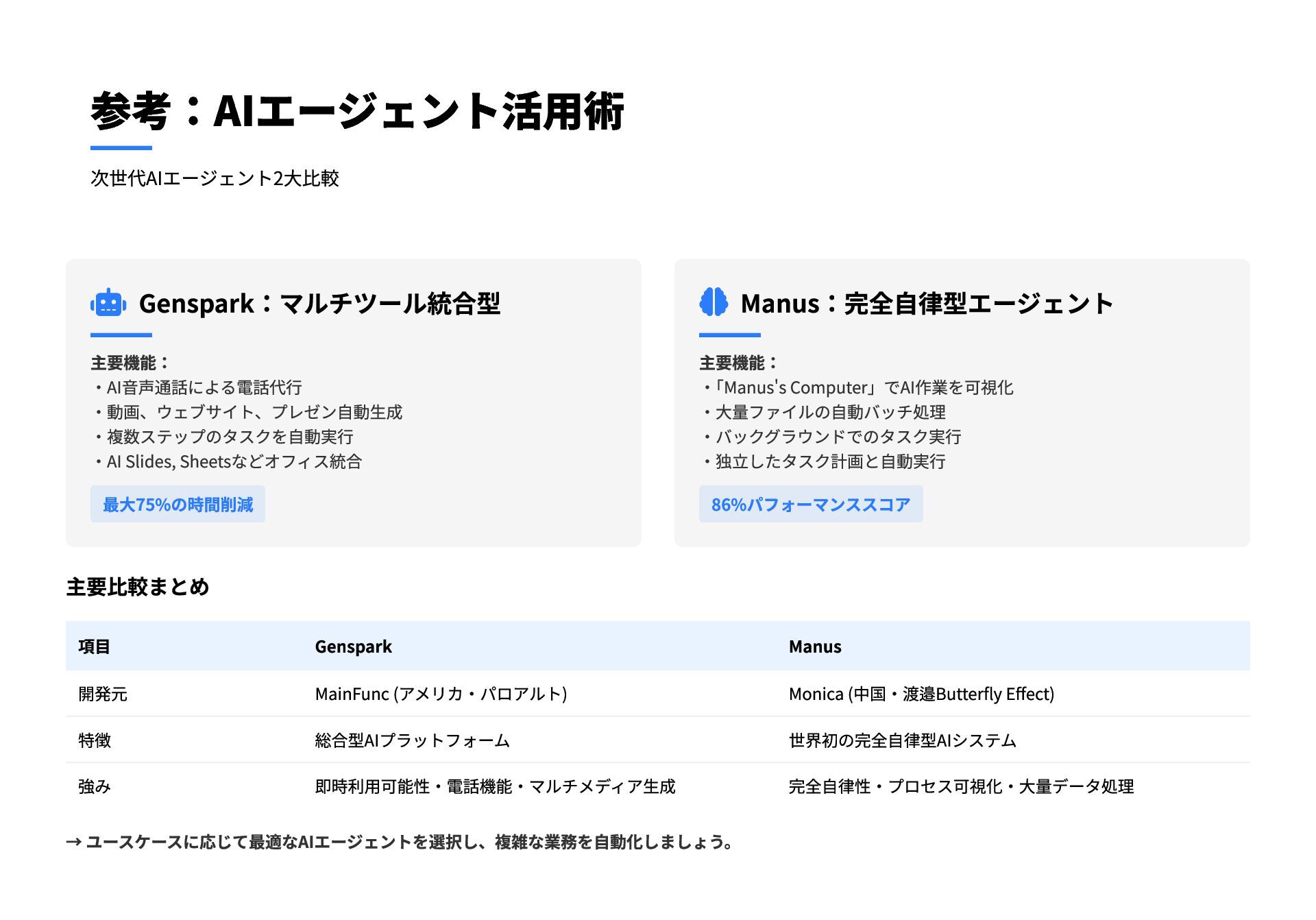Click cell 総合型AIプラットフォーム

(x=413, y=740)
